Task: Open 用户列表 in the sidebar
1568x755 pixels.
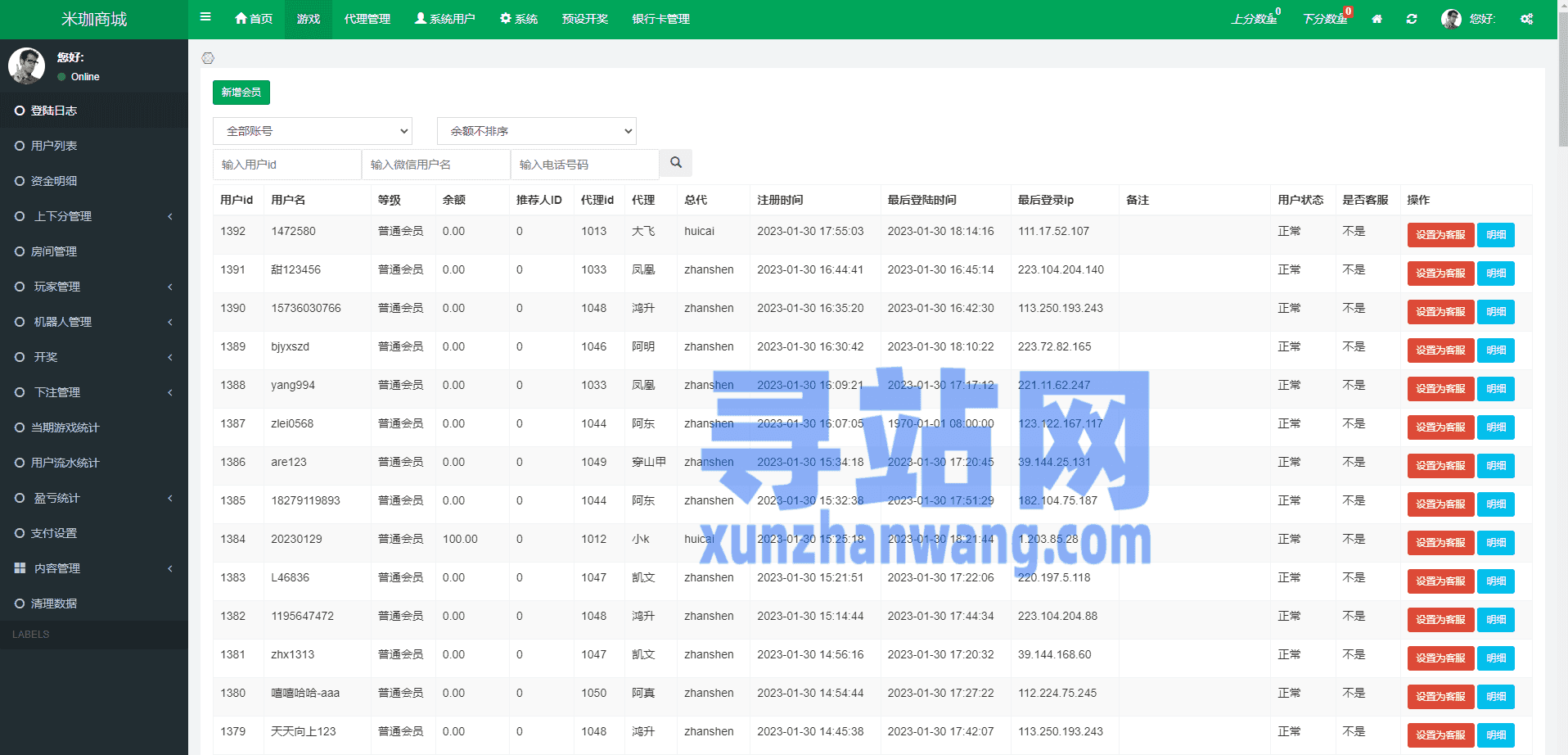Action: (94, 146)
